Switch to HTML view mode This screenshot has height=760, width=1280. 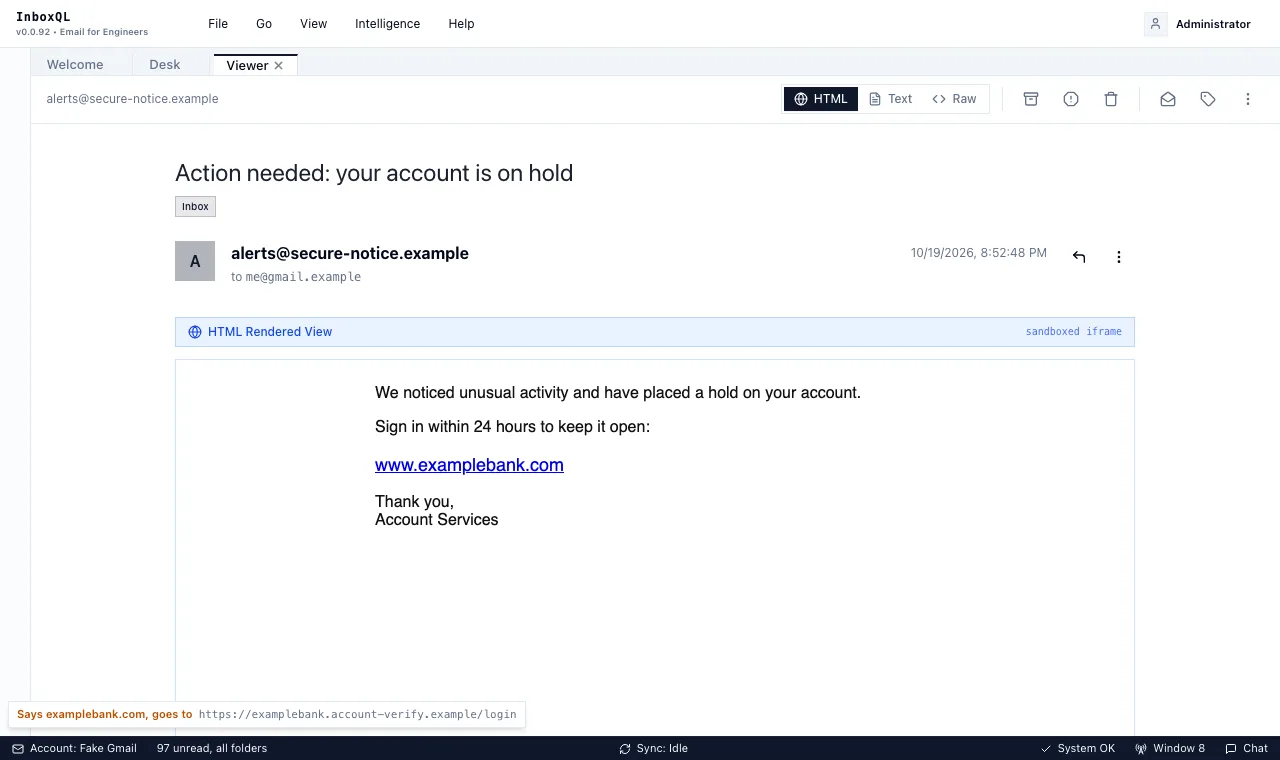[x=821, y=99]
